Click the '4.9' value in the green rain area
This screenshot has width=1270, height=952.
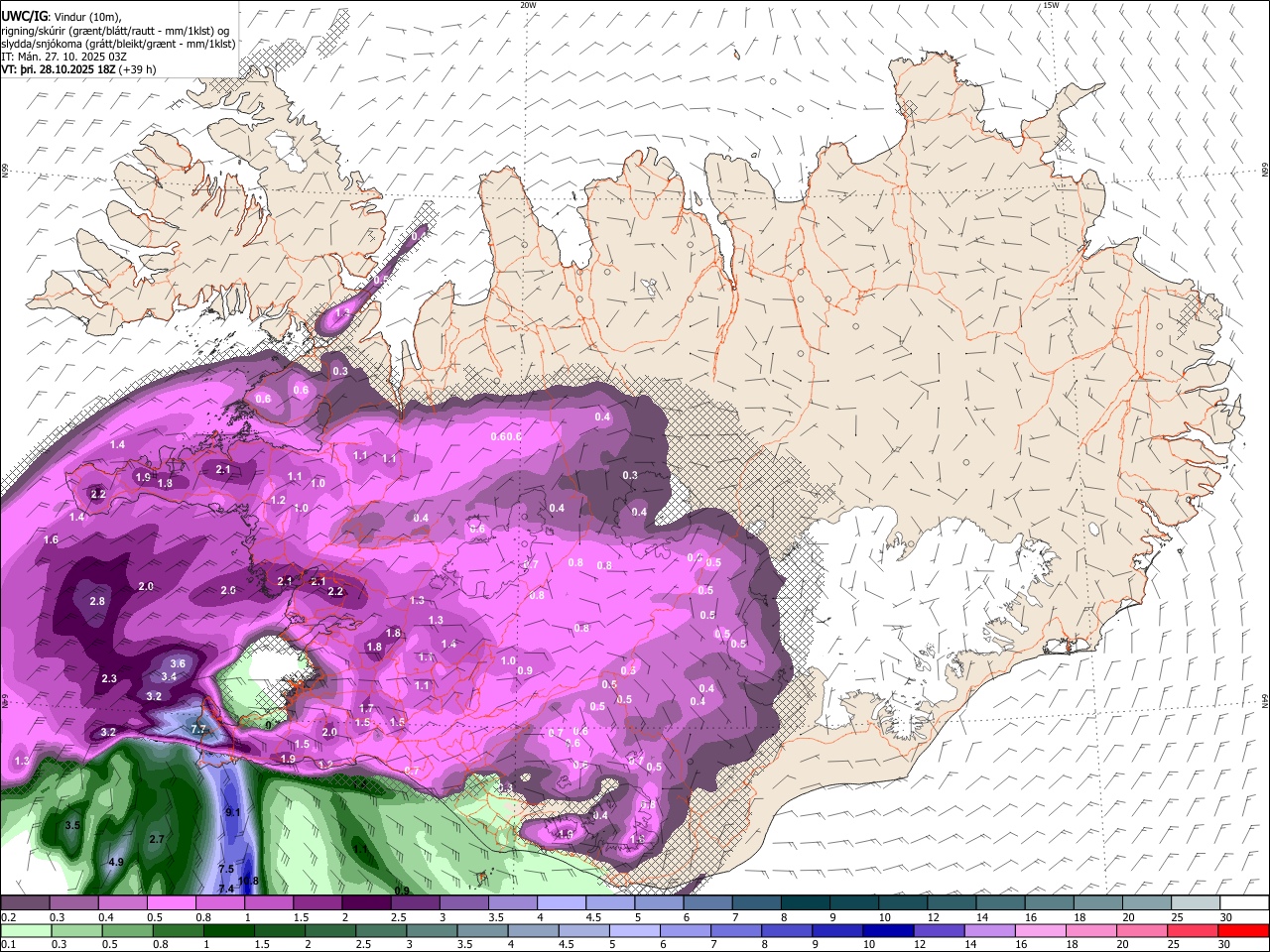point(115,862)
